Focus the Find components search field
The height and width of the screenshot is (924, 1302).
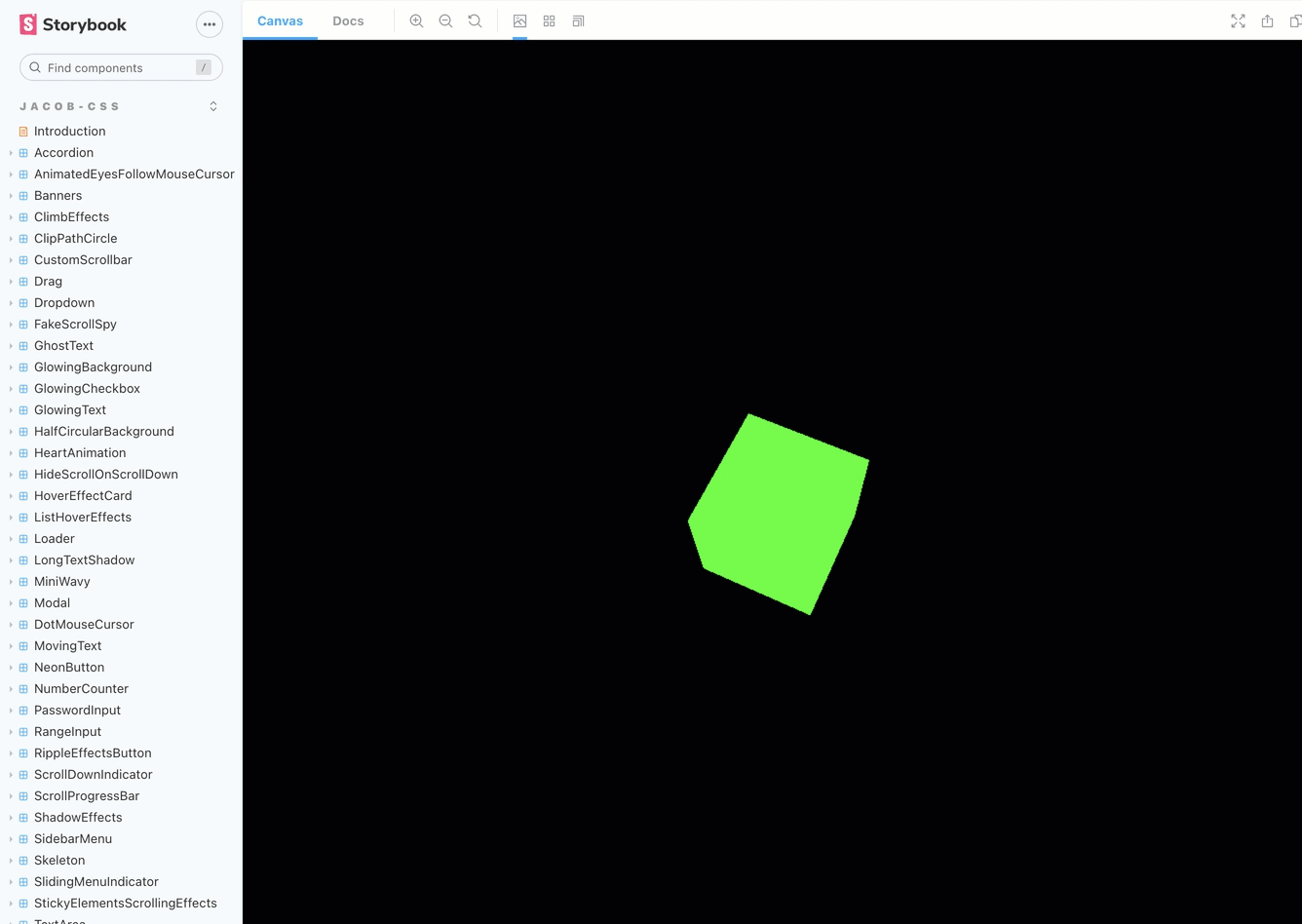pos(121,67)
